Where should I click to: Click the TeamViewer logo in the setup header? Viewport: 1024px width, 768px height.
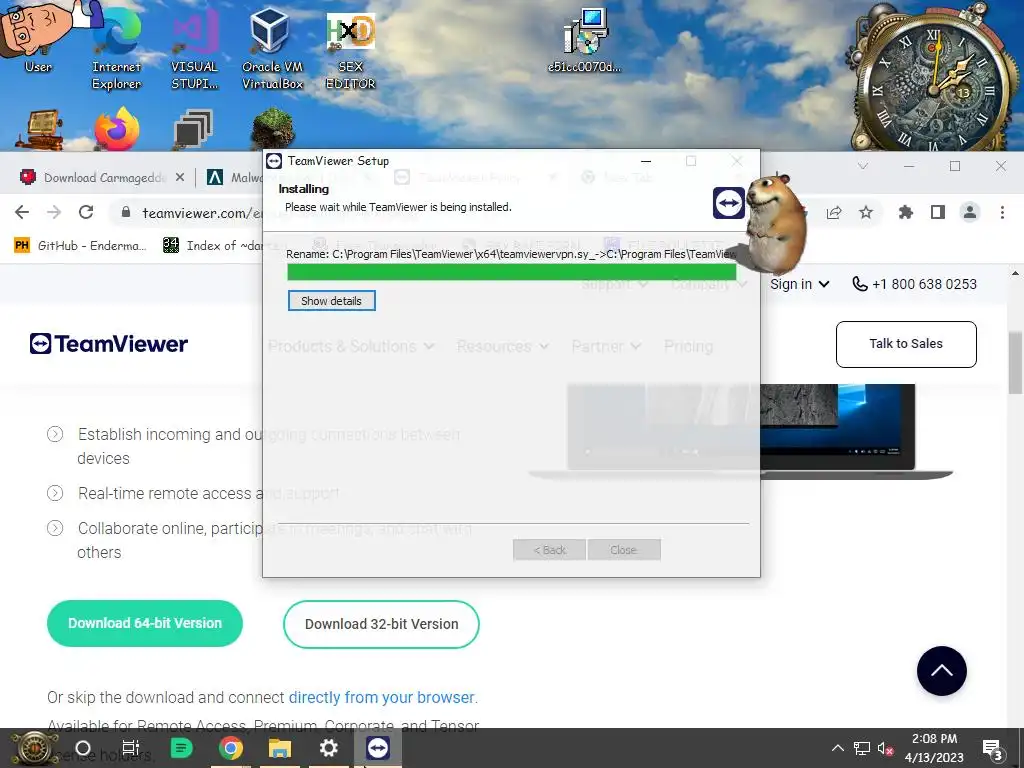728,203
